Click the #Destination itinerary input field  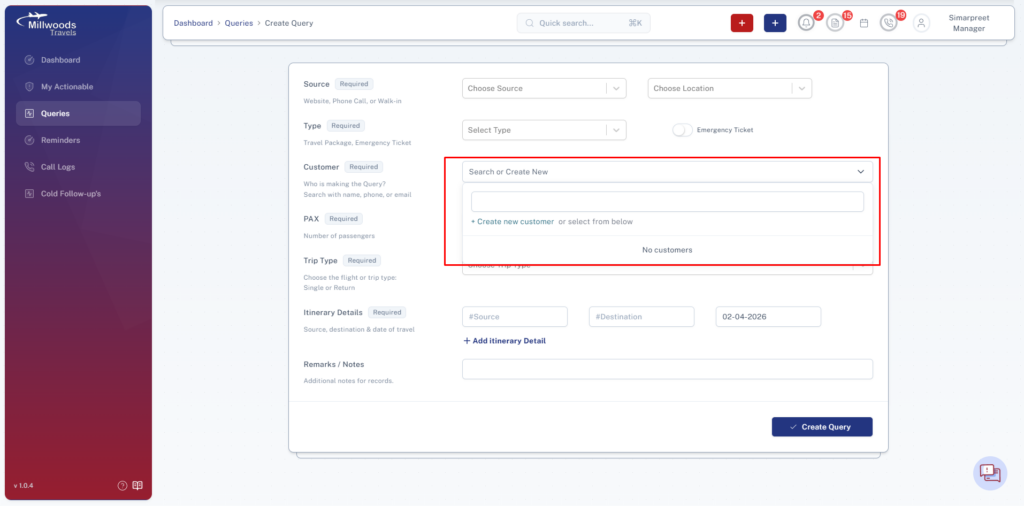pyautogui.click(x=641, y=317)
